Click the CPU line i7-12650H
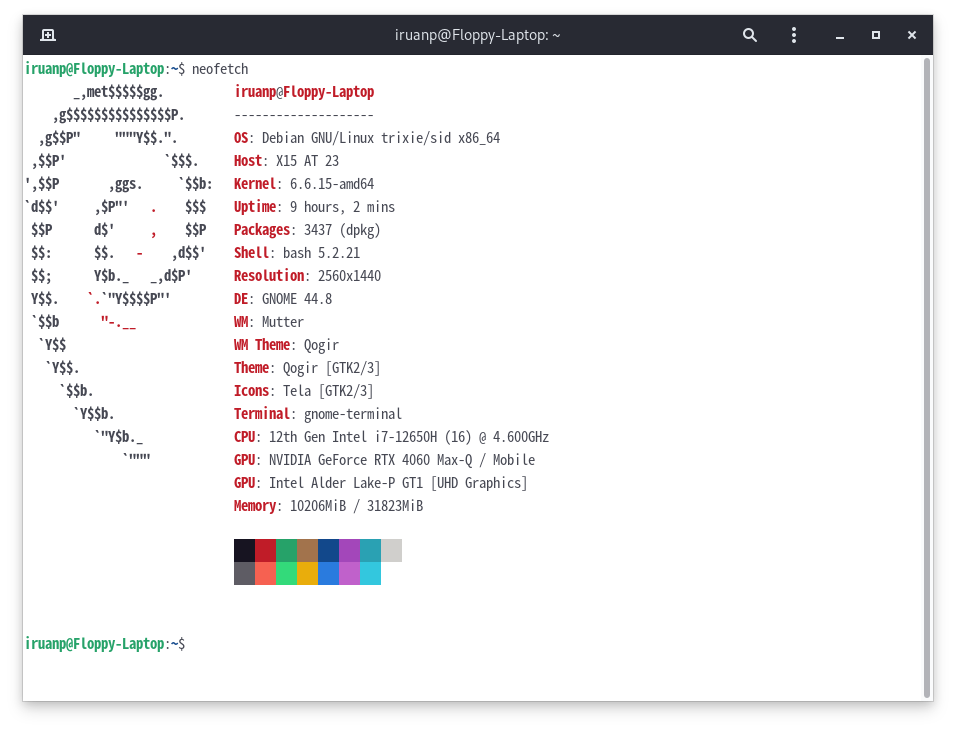This screenshot has height=732, width=956. tap(391, 438)
